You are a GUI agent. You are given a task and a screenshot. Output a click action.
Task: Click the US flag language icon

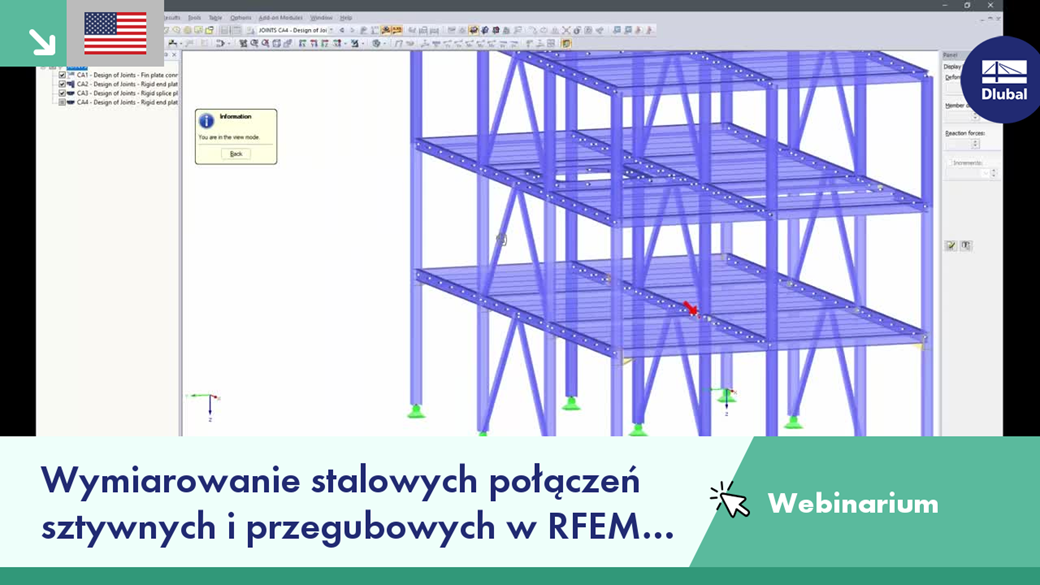(115, 33)
